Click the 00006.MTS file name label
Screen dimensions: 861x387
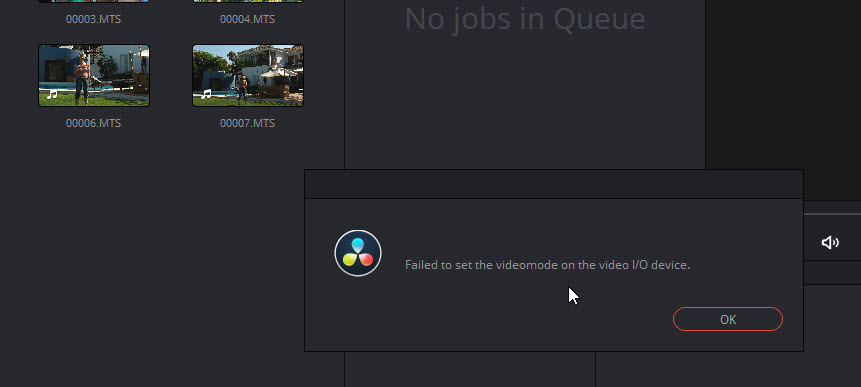[x=93, y=123]
